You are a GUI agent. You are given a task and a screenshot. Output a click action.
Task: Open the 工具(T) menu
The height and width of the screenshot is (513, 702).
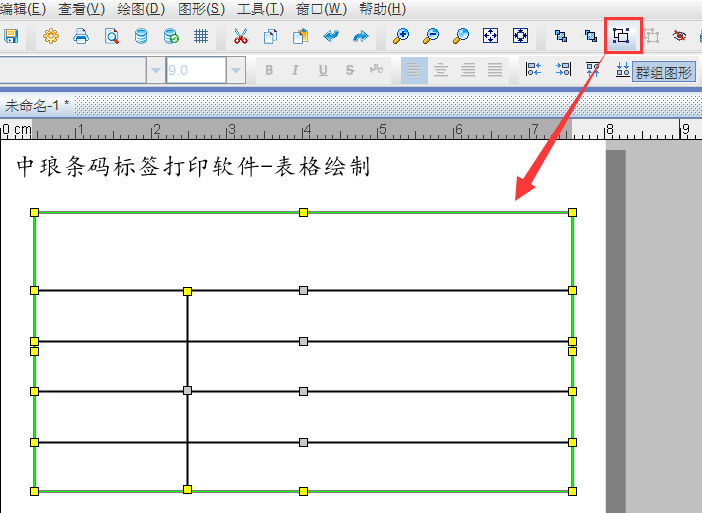click(260, 9)
